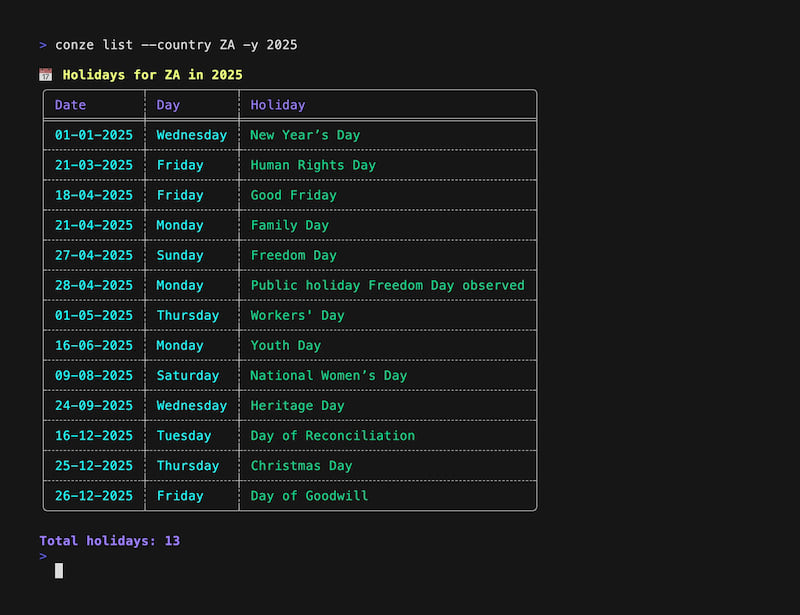Click the calendar emoji before the Holidays heading
The image size is (800, 615).
pyautogui.click(x=45, y=75)
